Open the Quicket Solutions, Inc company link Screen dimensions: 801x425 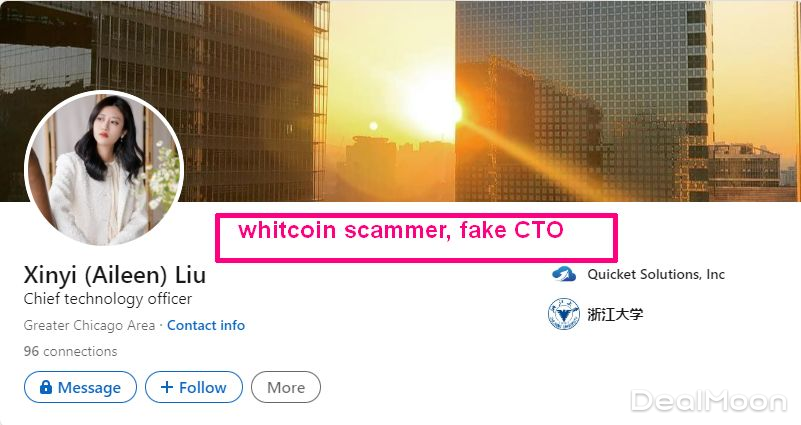[656, 274]
